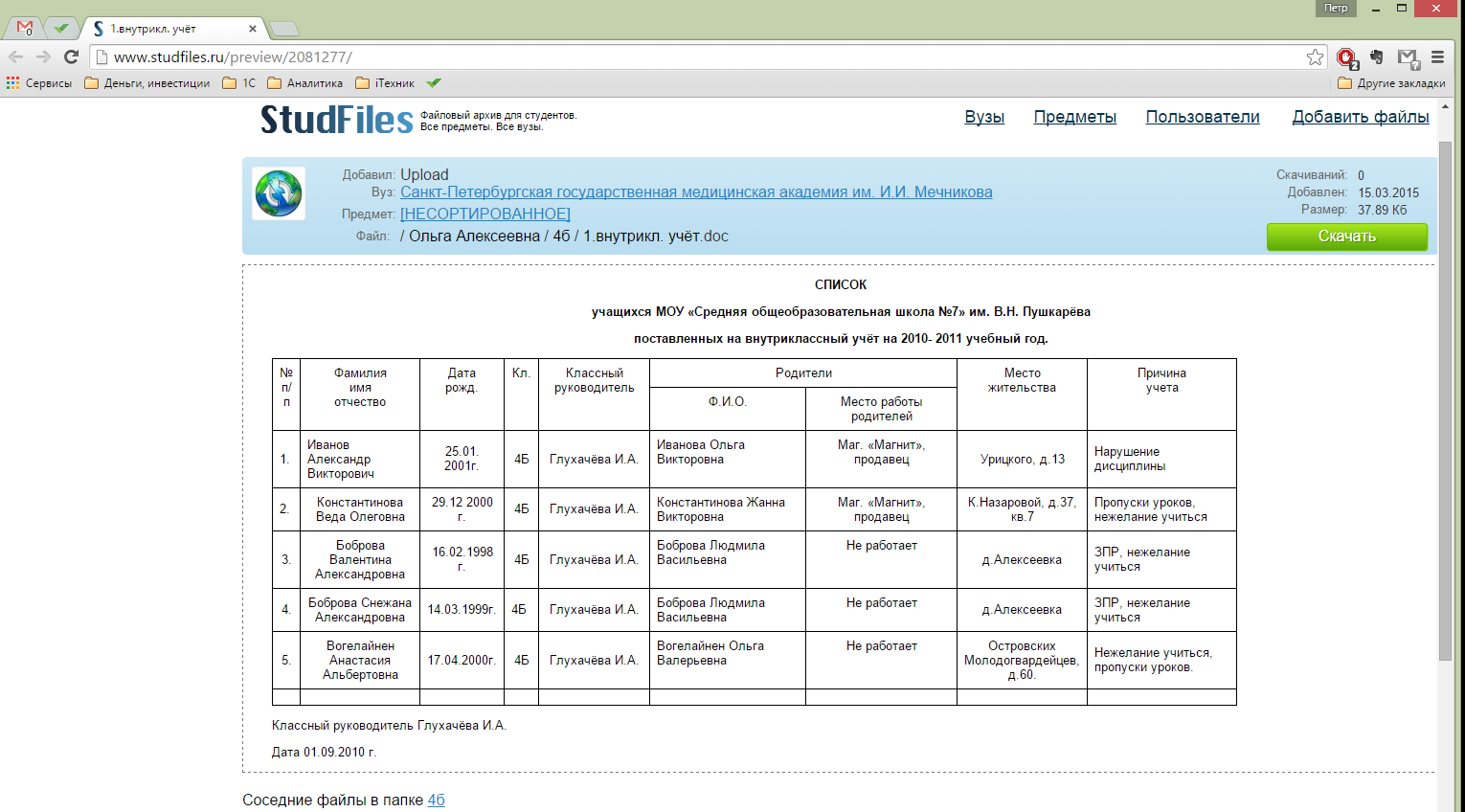Viewport: 1465px width, 812px height.
Task: Bookmark this page with the star icon
Action: click(1315, 57)
